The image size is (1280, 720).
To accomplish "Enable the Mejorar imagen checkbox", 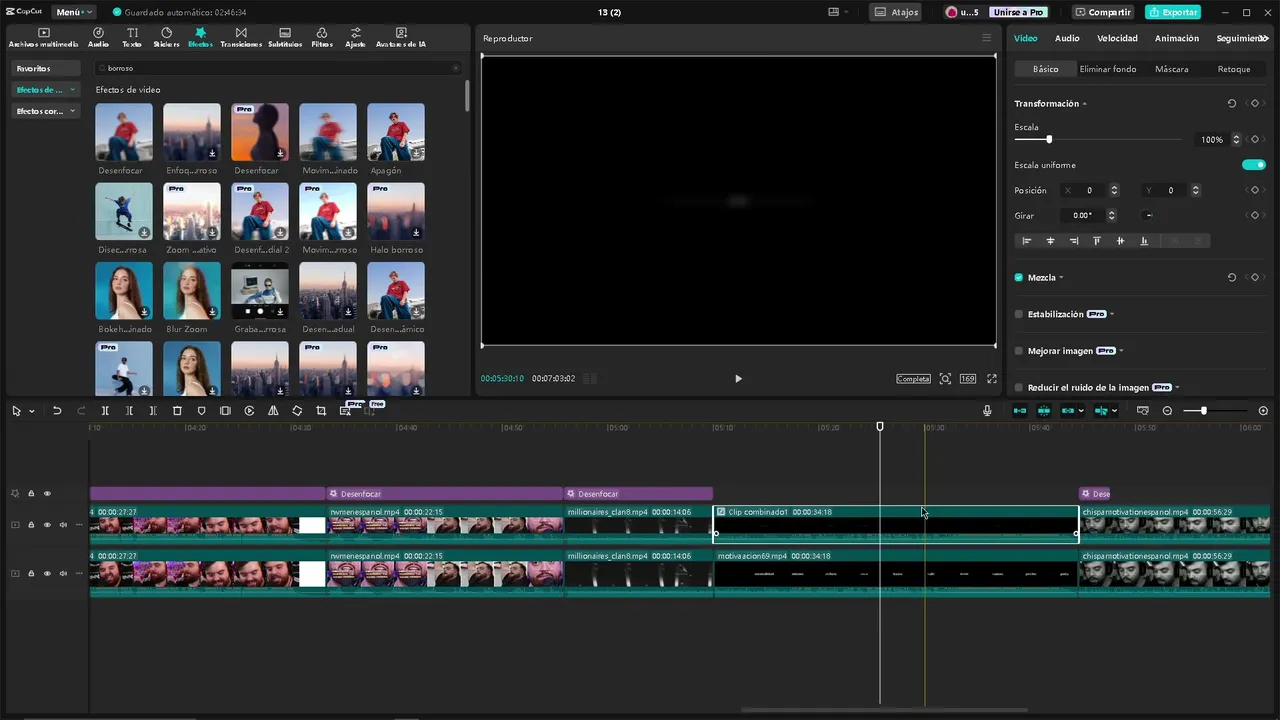I will 1019,351.
